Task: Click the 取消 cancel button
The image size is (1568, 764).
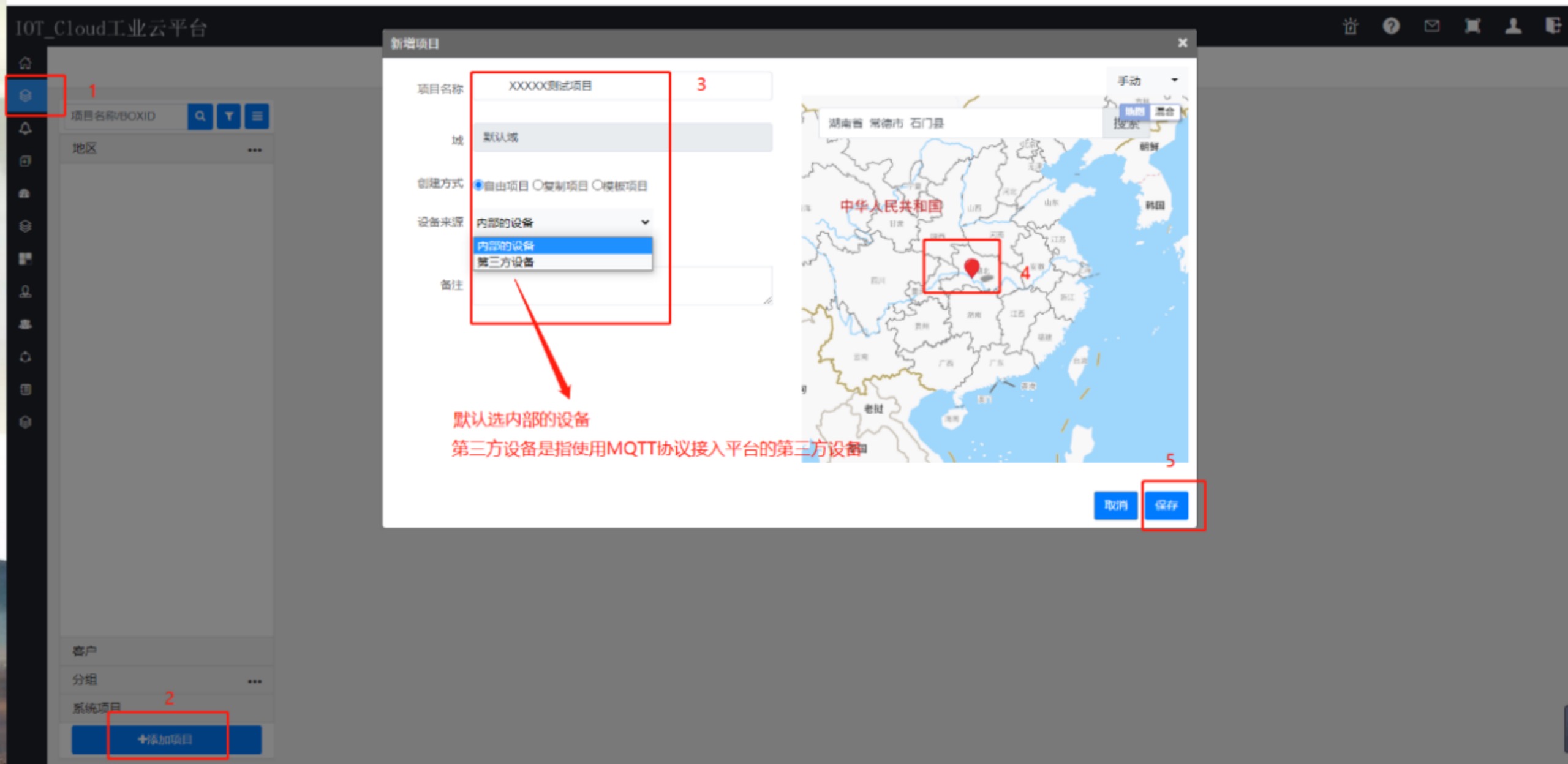Action: (1115, 505)
